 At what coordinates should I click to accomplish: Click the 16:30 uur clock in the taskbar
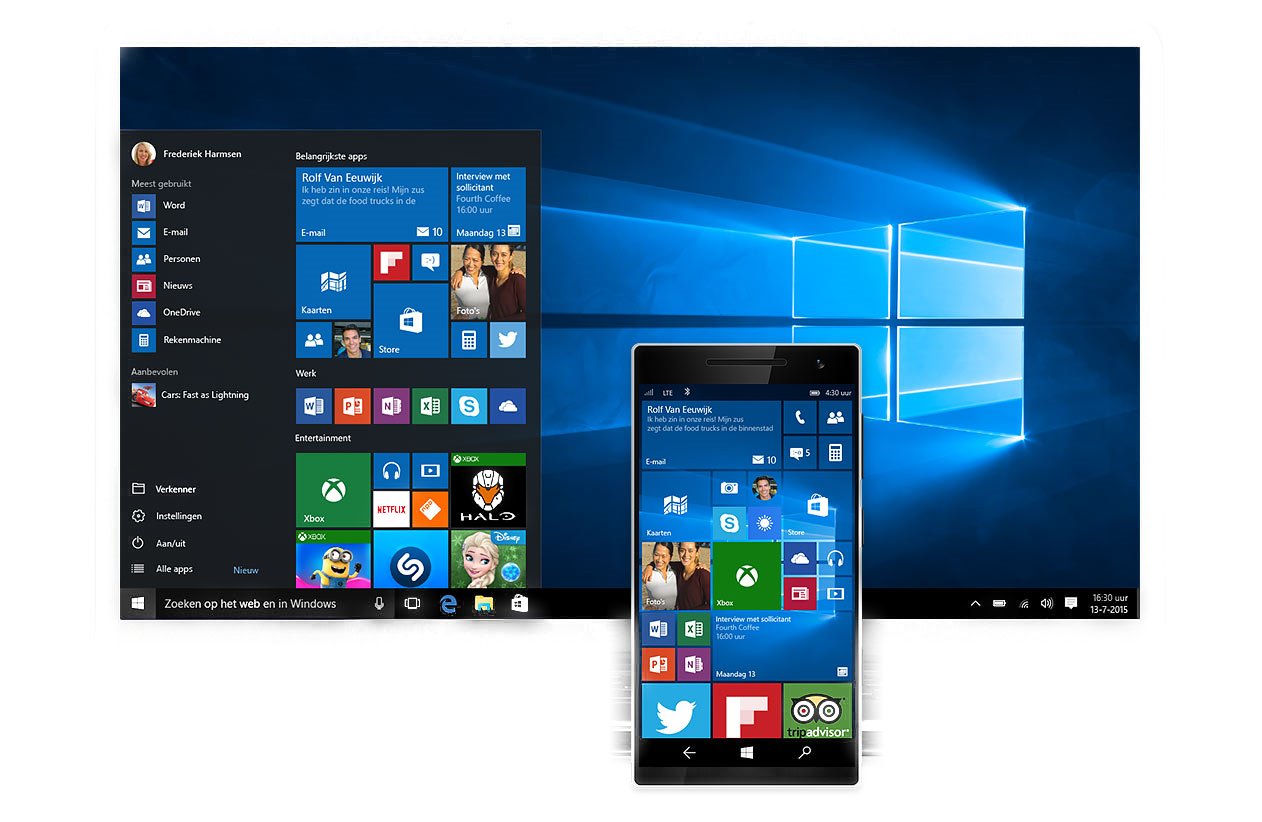[x=1109, y=603]
